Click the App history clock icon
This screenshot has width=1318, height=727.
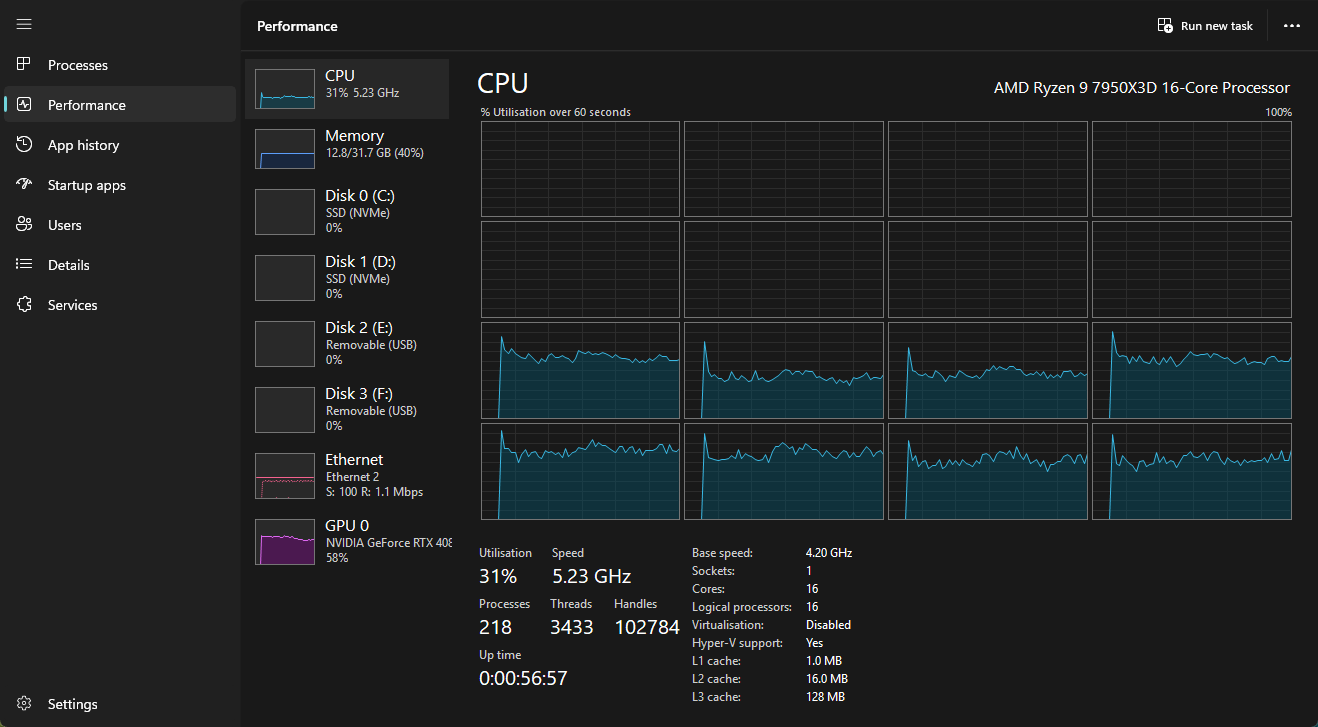pos(25,145)
